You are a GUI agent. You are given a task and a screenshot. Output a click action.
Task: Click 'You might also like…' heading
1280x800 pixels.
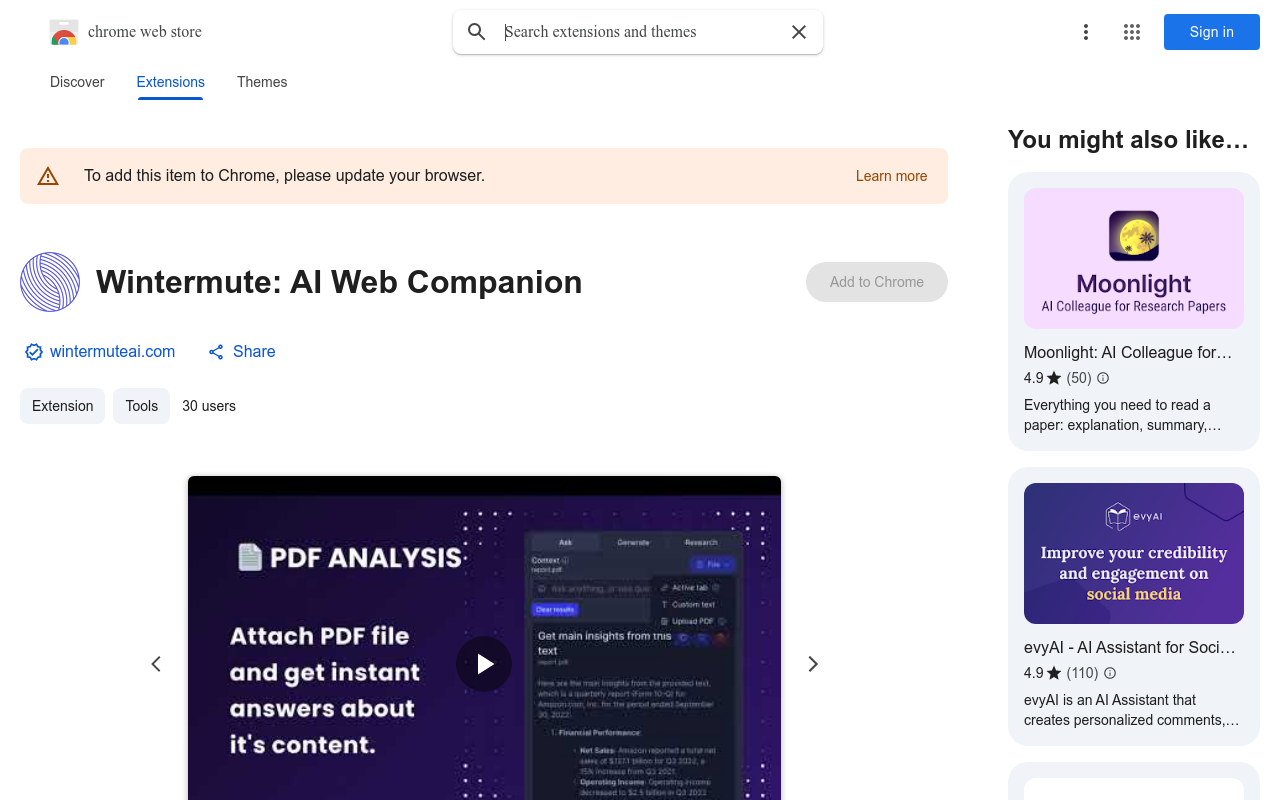[x=1128, y=140]
